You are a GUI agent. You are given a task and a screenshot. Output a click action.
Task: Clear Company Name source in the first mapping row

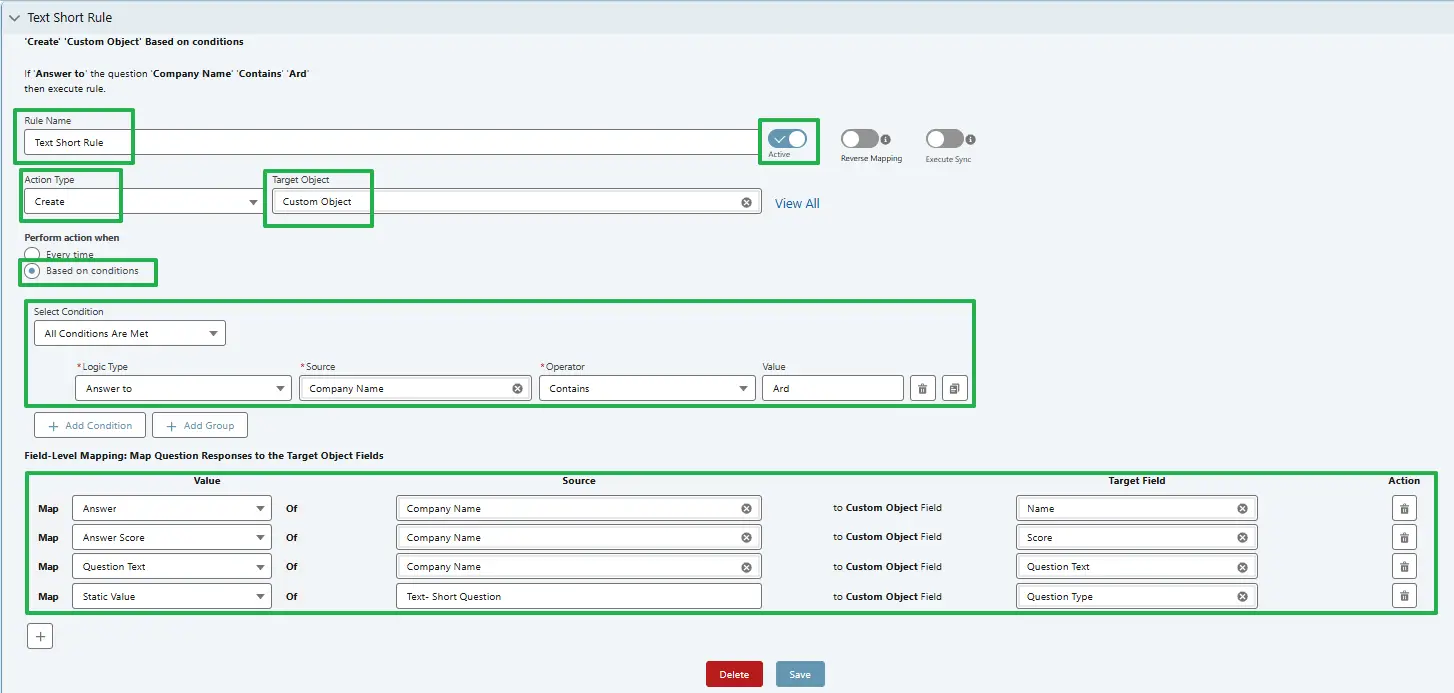click(746, 508)
